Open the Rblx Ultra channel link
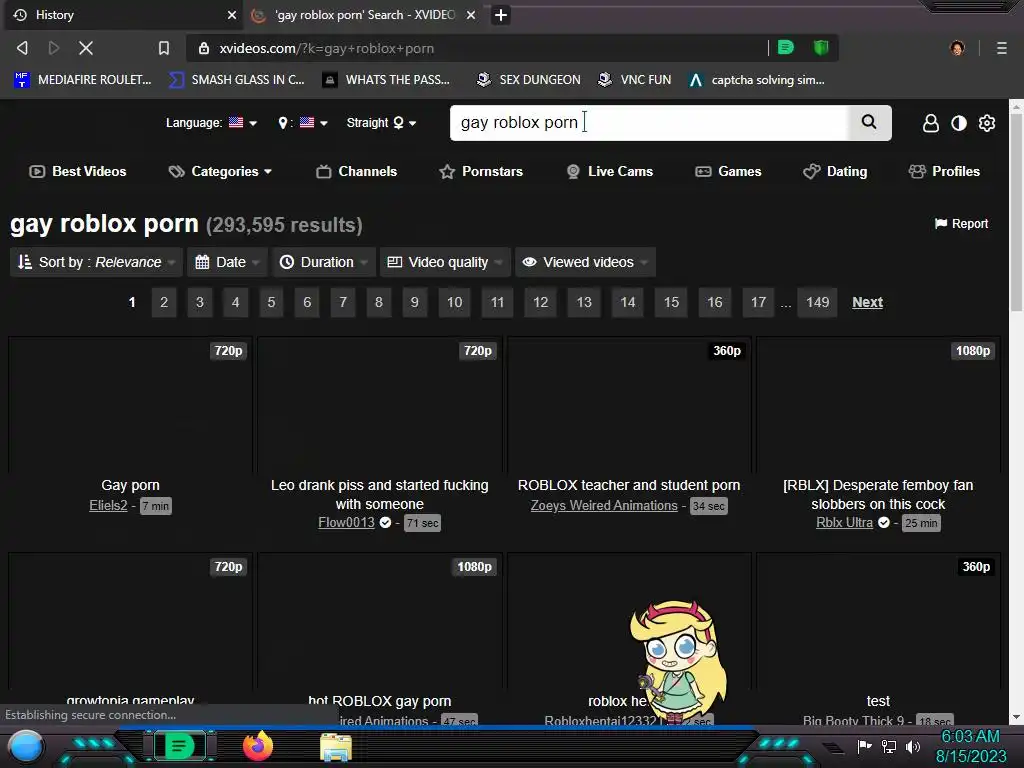This screenshot has width=1024, height=768. click(844, 522)
